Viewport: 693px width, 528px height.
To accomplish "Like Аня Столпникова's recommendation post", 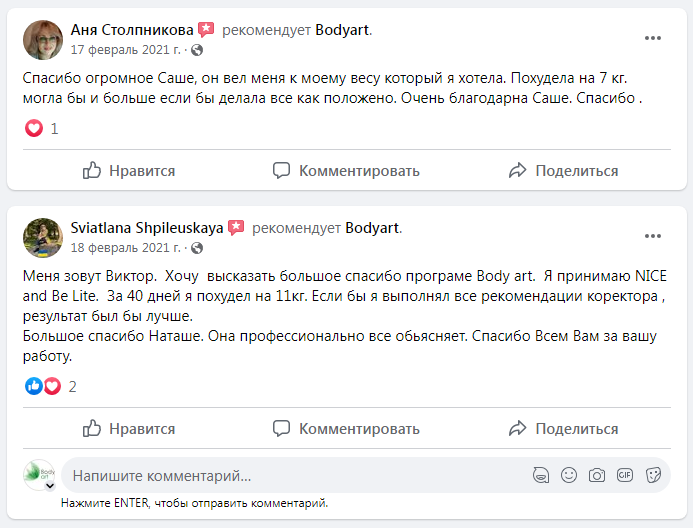I will 129,171.
